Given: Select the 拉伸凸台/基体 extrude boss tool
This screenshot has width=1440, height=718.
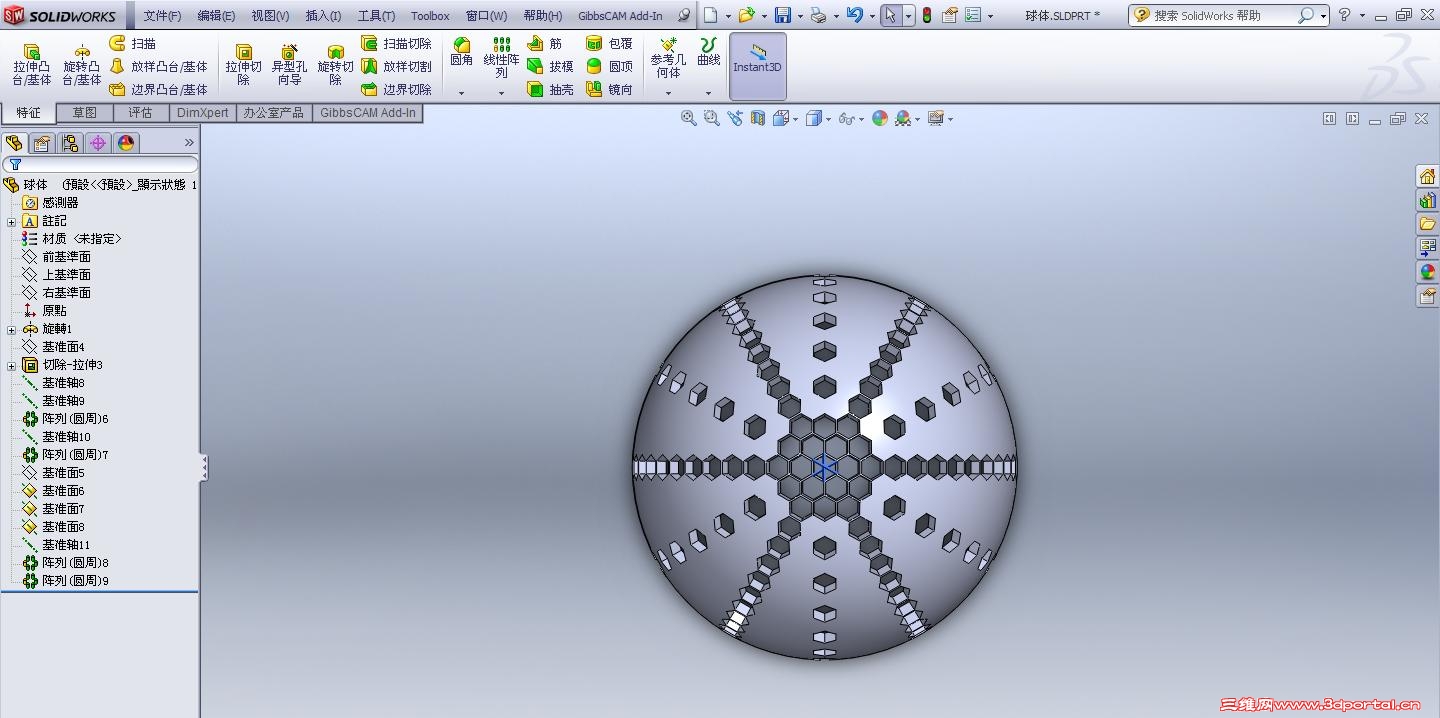Looking at the screenshot, I should pyautogui.click(x=32, y=65).
